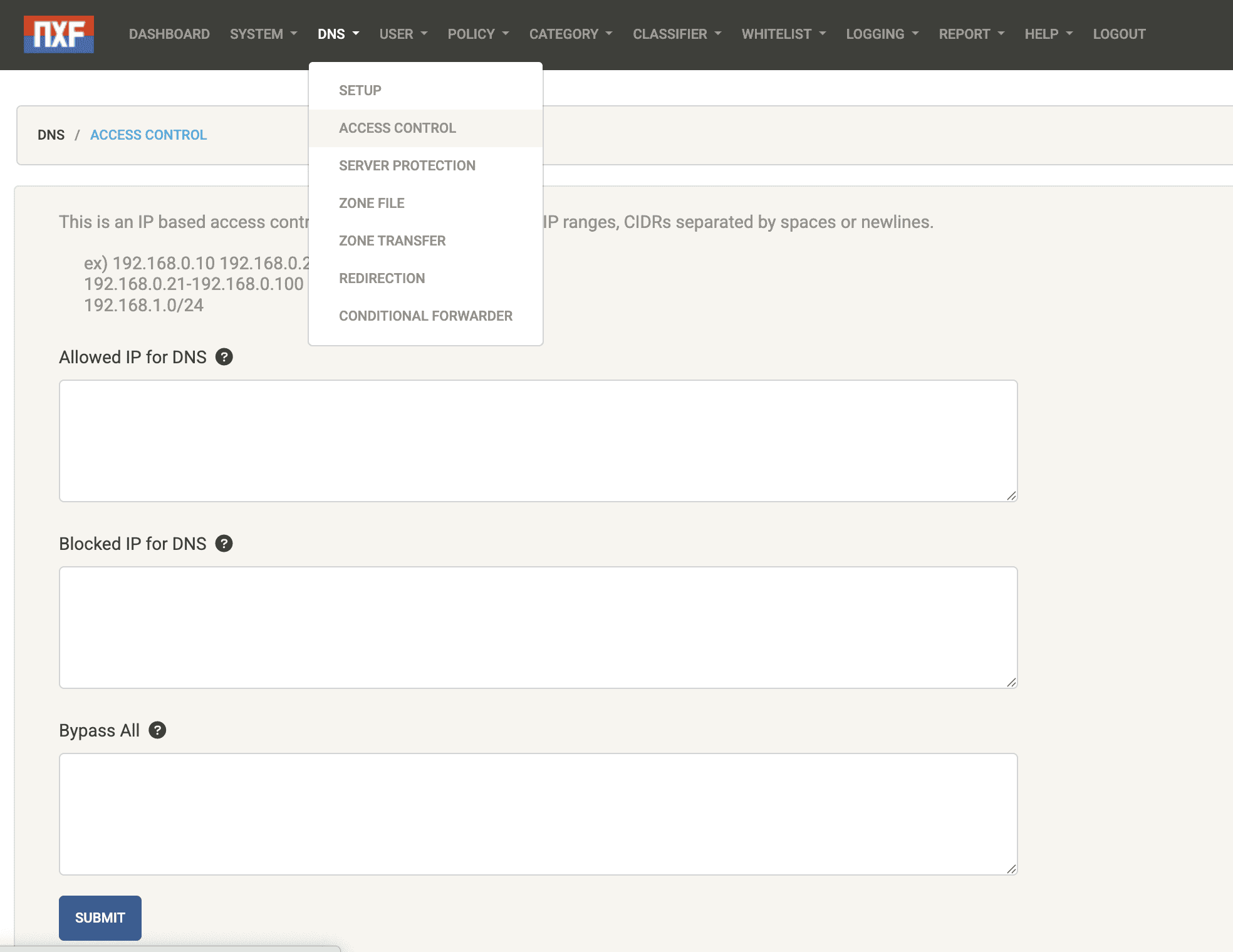Click the ACCESS CONTROL breadcrumb link

[x=148, y=135]
